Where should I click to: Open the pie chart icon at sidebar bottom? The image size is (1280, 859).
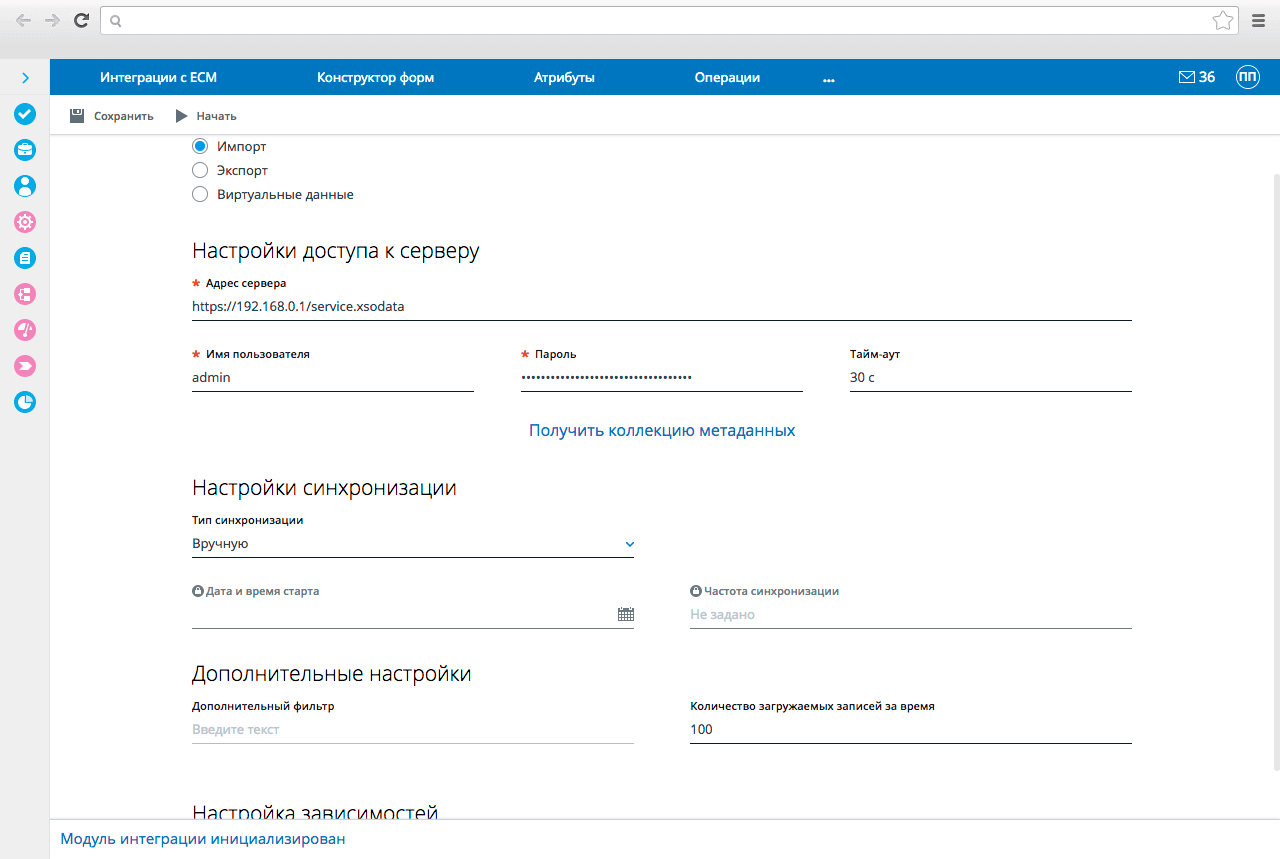(x=24, y=402)
